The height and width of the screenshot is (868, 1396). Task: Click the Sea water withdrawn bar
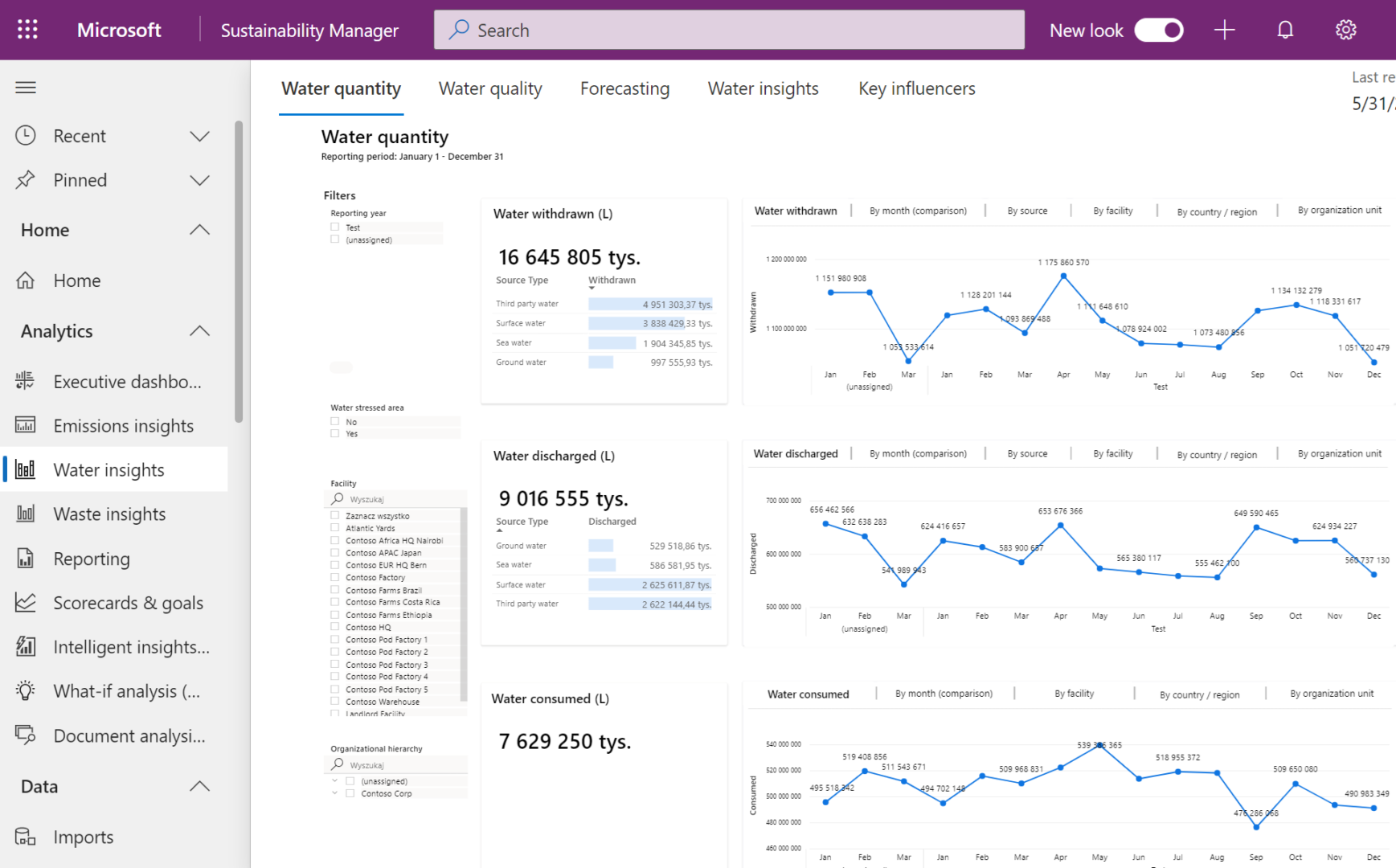pyautogui.click(x=612, y=343)
